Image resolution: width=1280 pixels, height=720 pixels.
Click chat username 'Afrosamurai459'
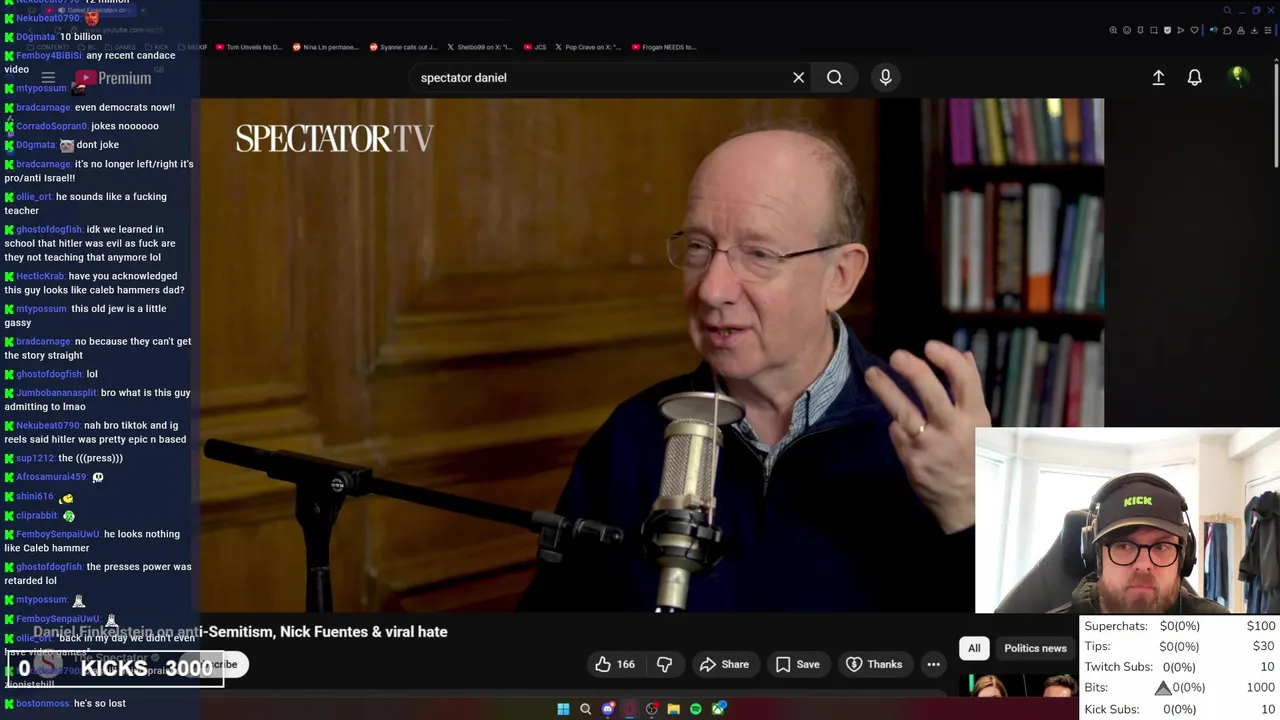click(51, 477)
